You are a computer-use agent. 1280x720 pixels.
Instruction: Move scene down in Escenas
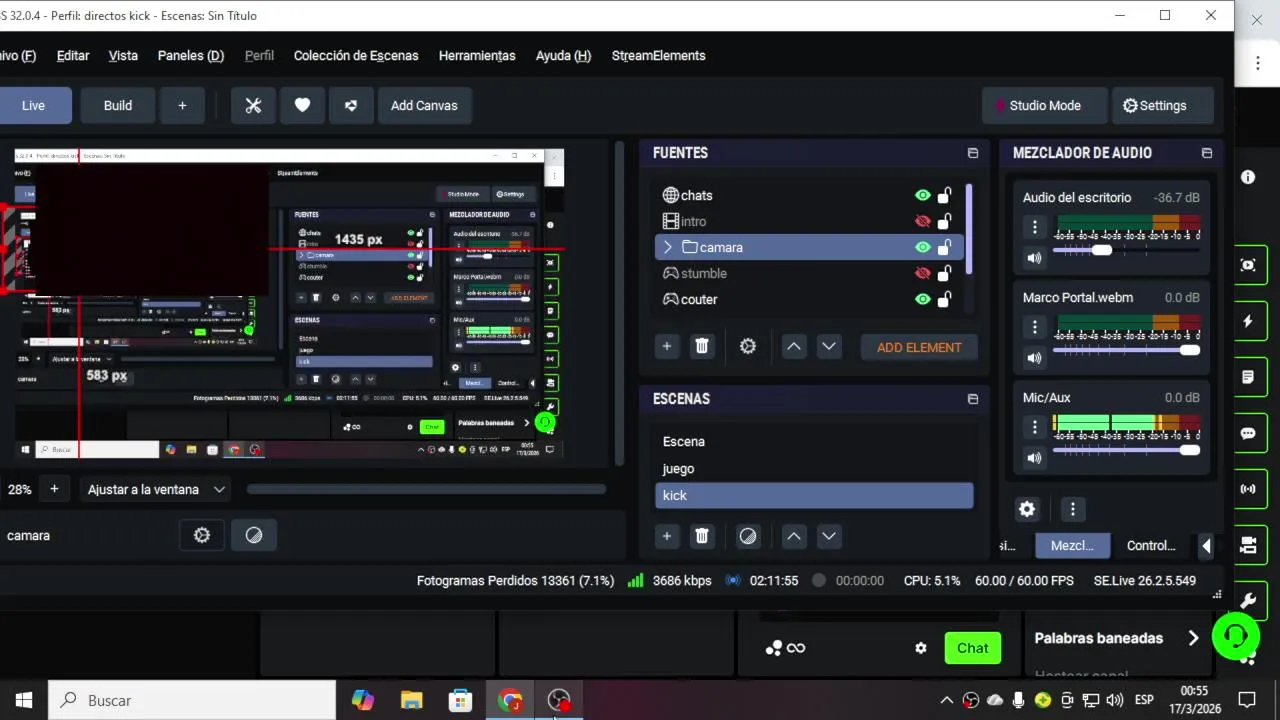pos(829,536)
